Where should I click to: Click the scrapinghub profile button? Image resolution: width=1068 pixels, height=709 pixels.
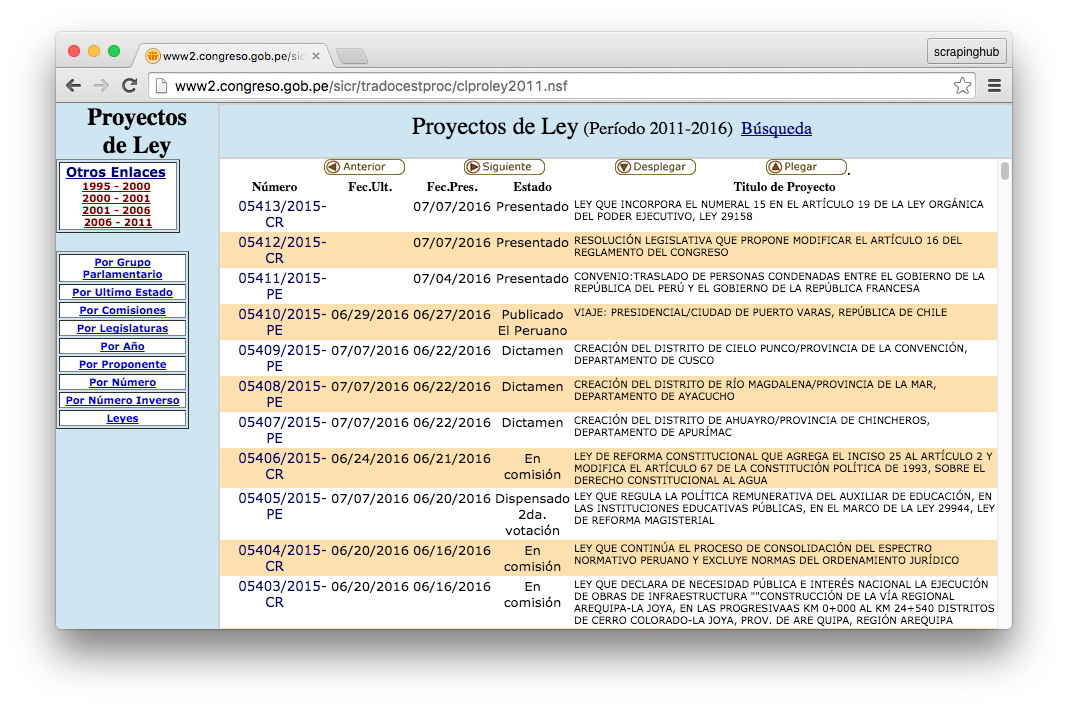pos(966,51)
